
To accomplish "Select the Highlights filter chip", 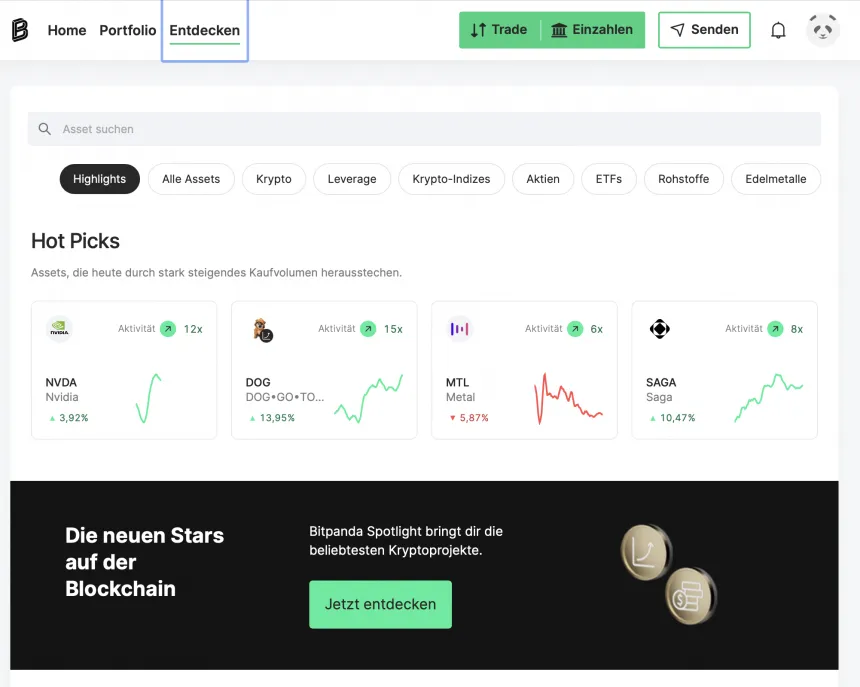I will click(99, 179).
